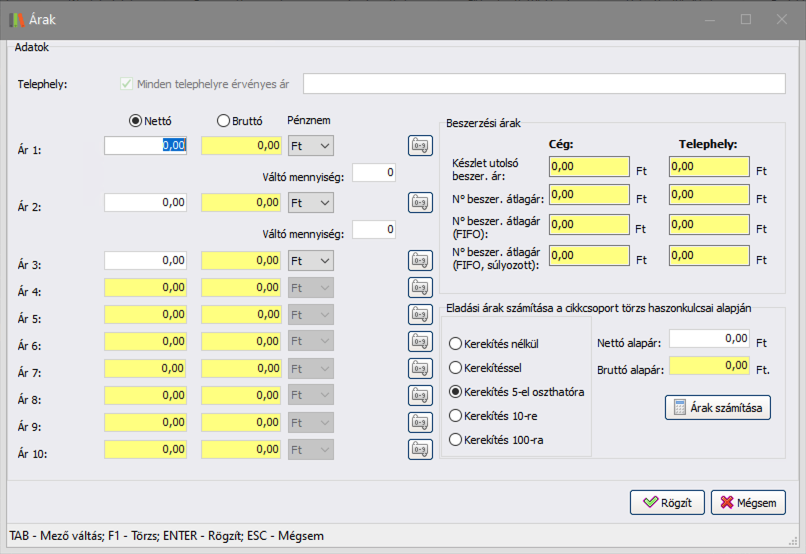Select Kerekítés nélkül option
806x554 pixels.
(457, 343)
